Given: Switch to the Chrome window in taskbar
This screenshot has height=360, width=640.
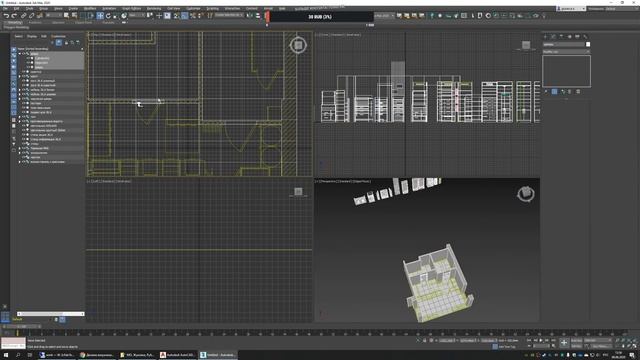Looking at the screenshot, I should (98, 355).
